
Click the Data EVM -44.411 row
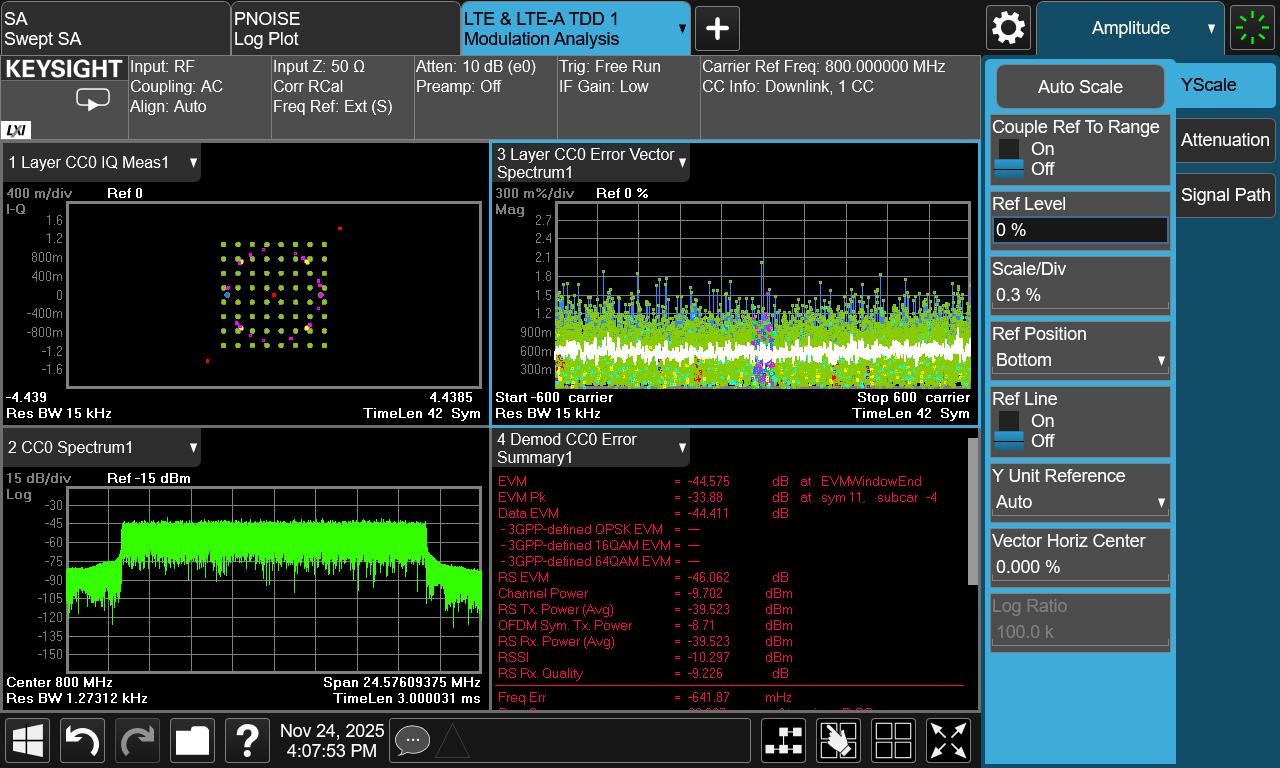(643, 513)
